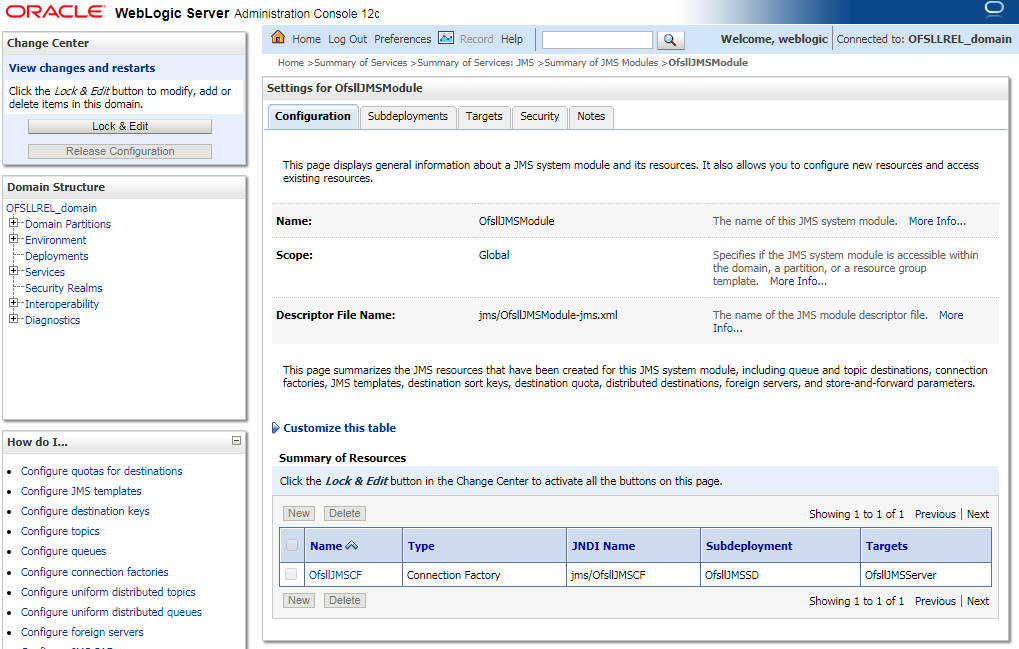Sort table by Subdeployment column

click(749, 546)
